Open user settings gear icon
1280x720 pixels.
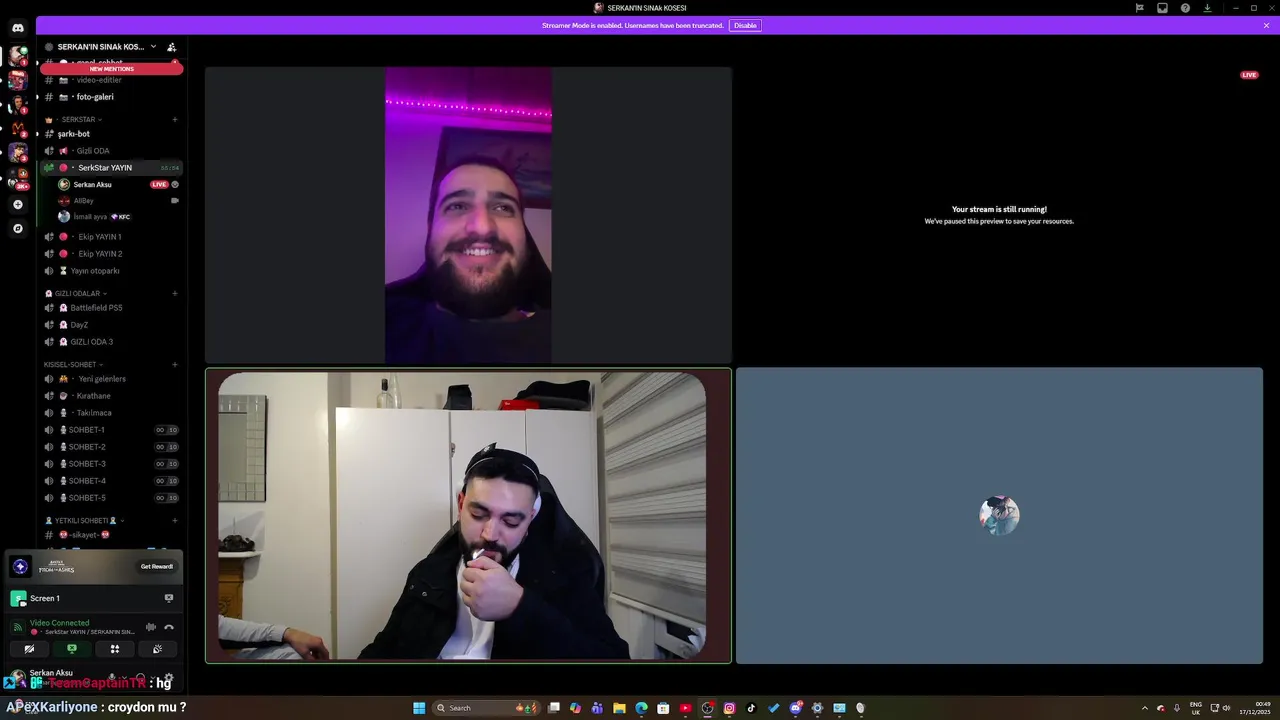click(169, 678)
